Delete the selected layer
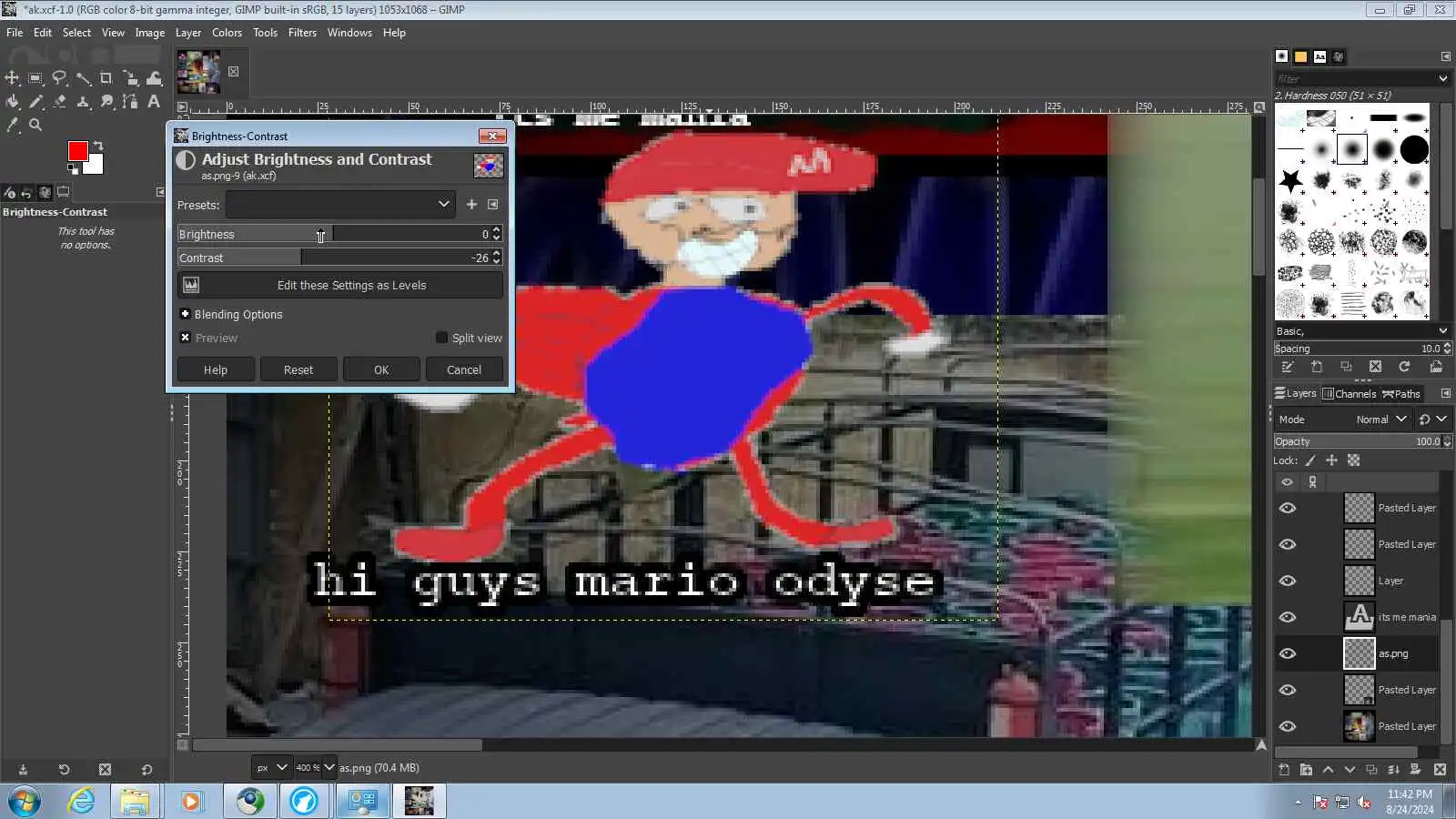Viewport: 1456px width, 819px height. tap(1440, 770)
